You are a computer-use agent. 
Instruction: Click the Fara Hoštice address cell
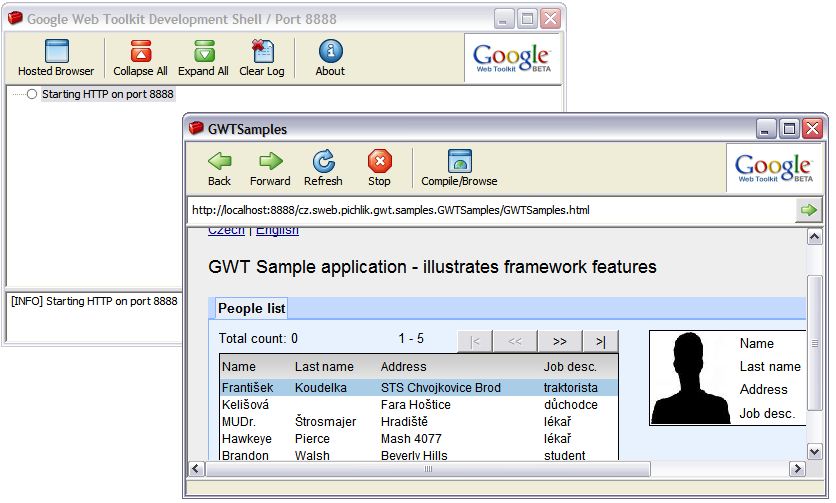[416, 405]
